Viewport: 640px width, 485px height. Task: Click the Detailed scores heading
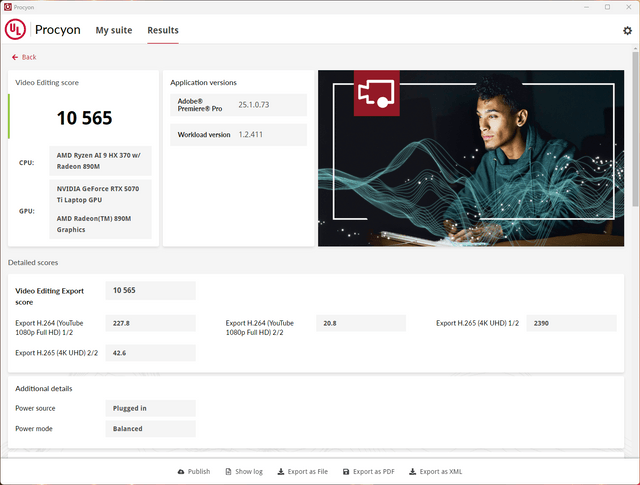(33, 263)
